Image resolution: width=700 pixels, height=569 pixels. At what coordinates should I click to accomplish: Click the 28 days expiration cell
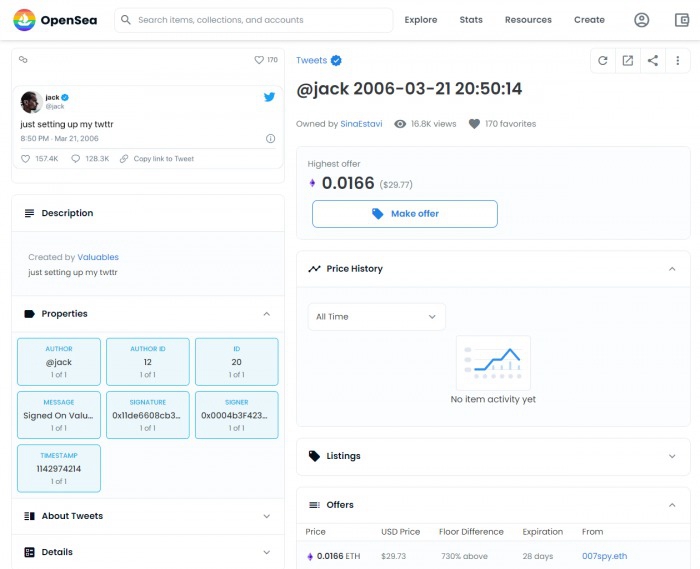point(538,556)
